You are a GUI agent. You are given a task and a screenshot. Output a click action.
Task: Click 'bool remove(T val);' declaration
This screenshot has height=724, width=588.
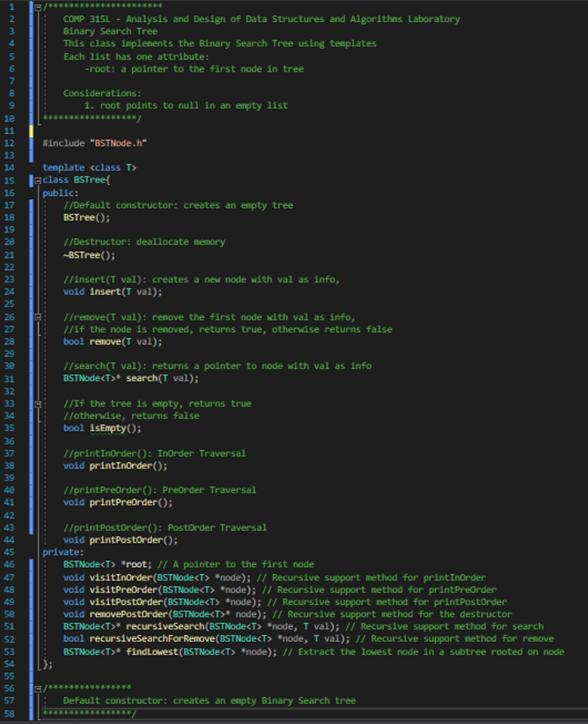[113, 342]
